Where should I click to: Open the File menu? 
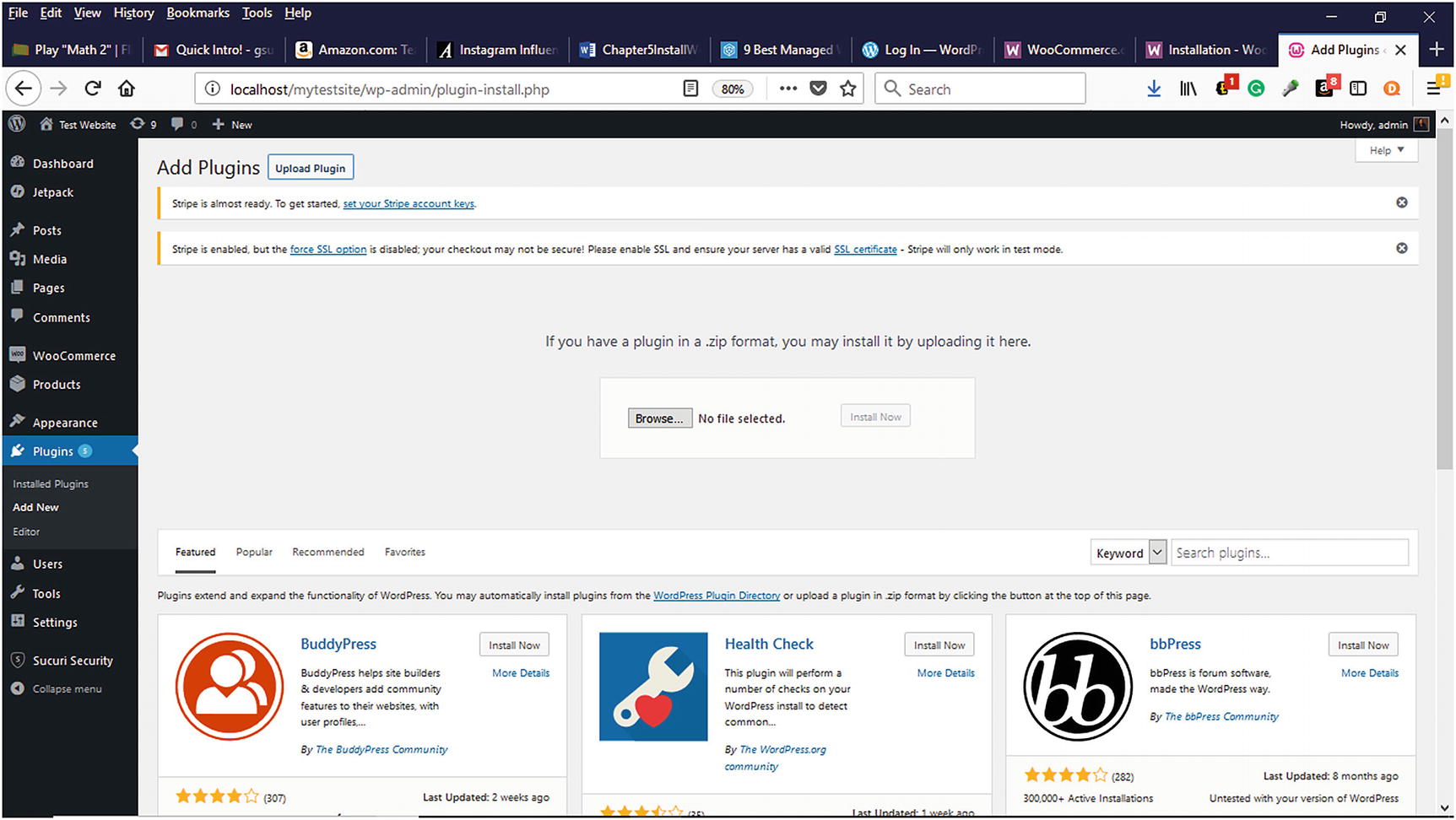coord(18,13)
